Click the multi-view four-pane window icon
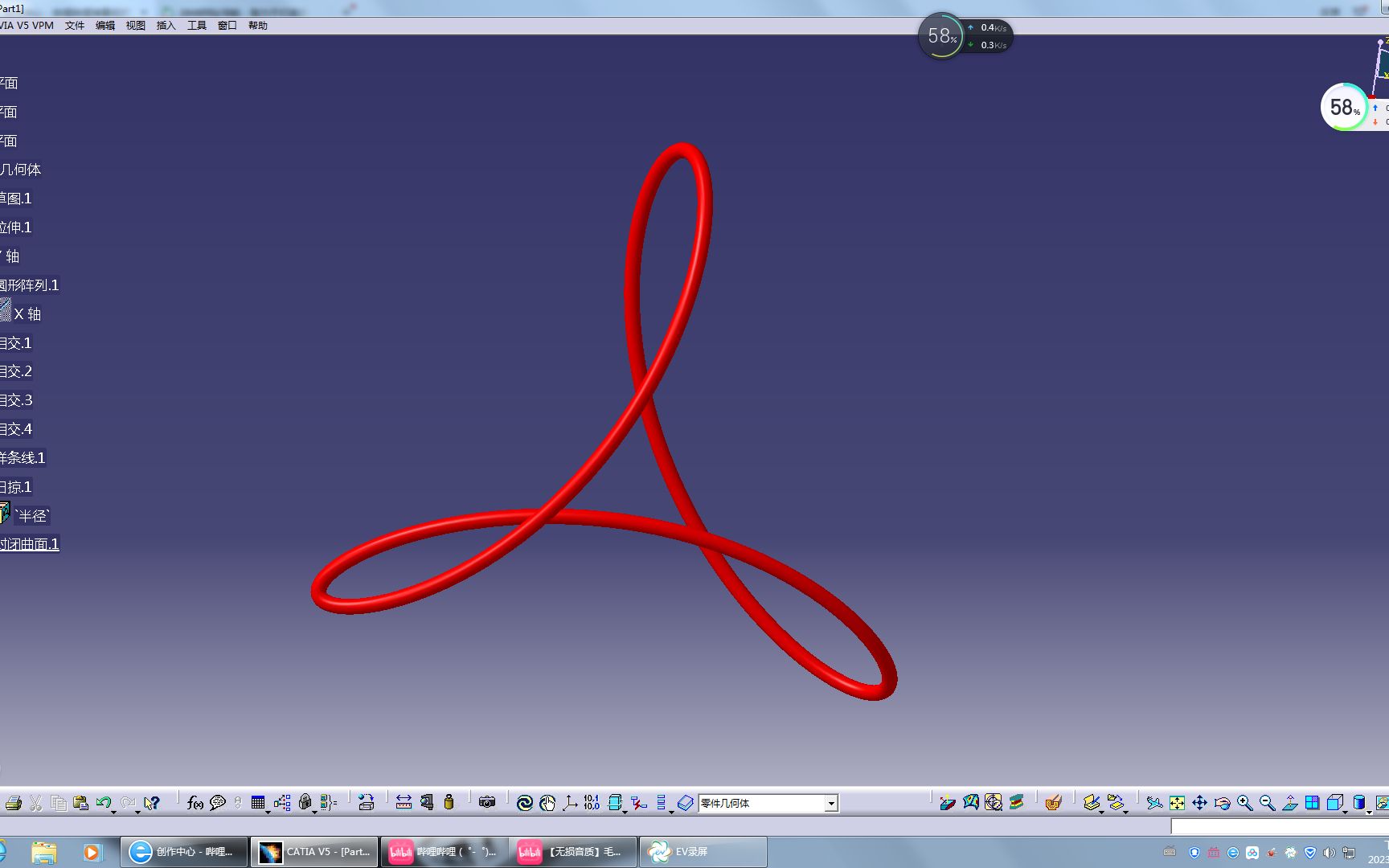The width and height of the screenshot is (1389, 868). [x=1312, y=802]
